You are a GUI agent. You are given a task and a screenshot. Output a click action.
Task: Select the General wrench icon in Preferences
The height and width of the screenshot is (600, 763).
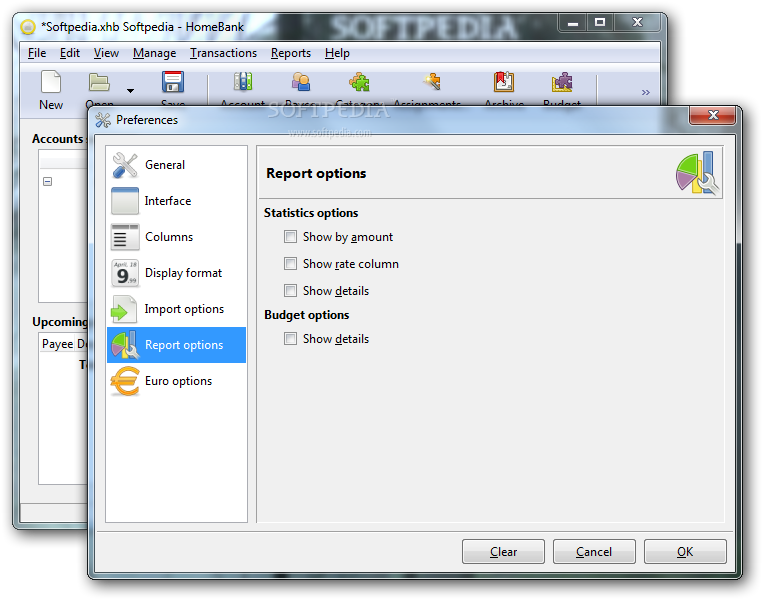(125, 165)
